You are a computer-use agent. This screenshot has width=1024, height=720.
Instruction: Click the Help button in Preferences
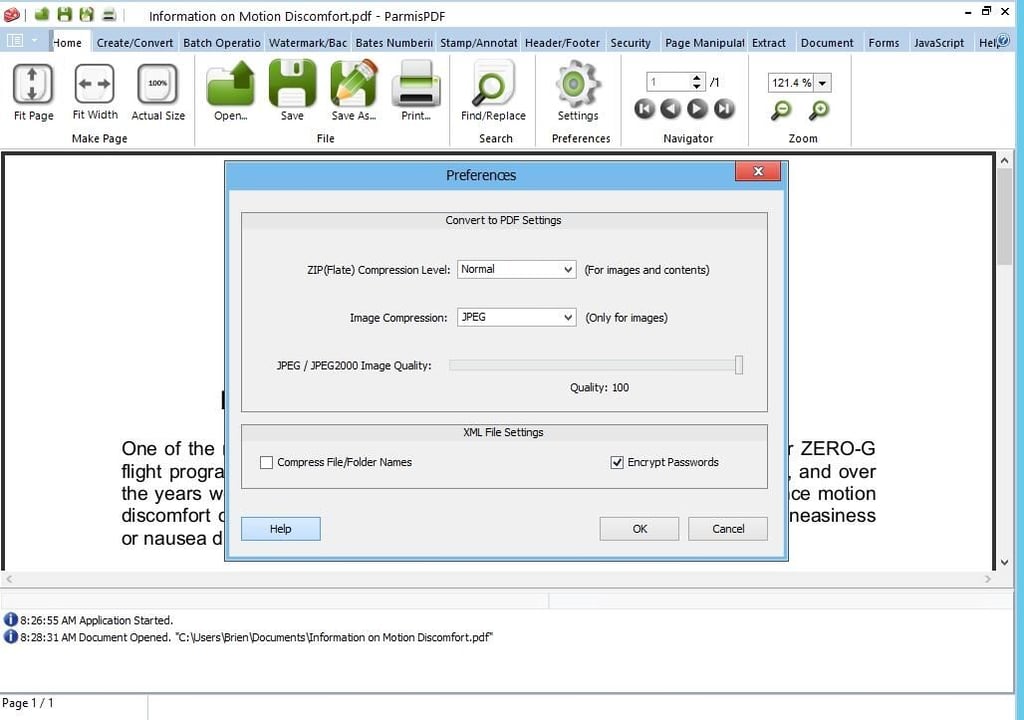pyautogui.click(x=281, y=529)
